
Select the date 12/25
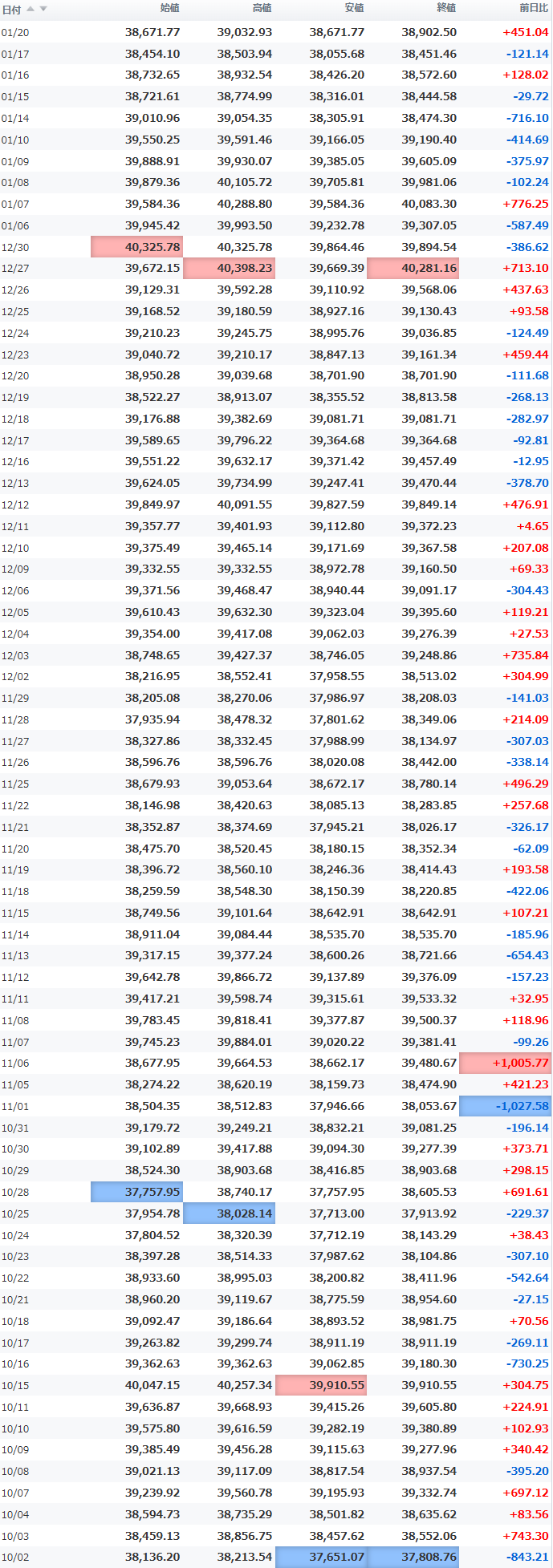(x=15, y=312)
